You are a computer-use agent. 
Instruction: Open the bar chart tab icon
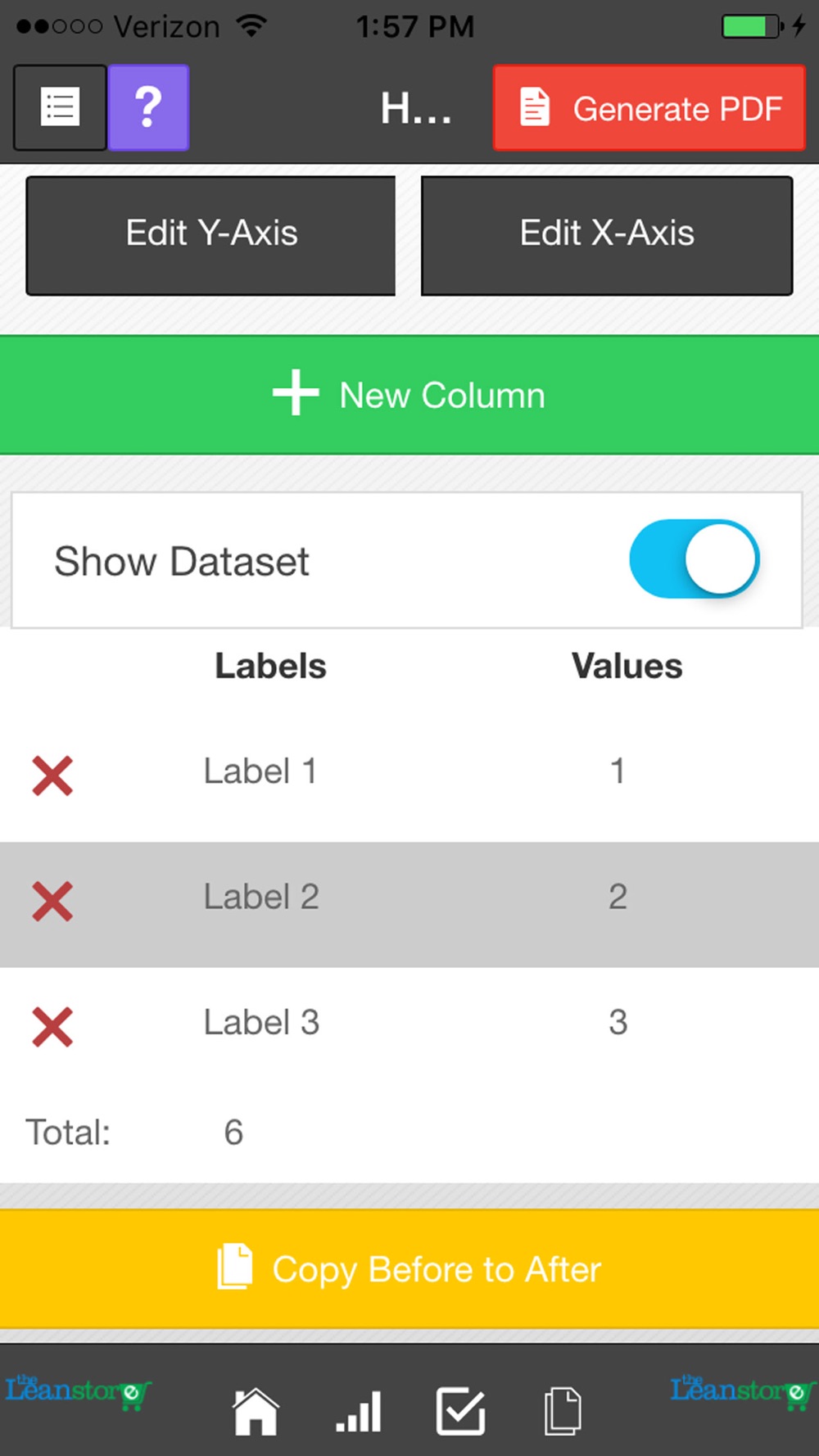pyautogui.click(x=359, y=1411)
